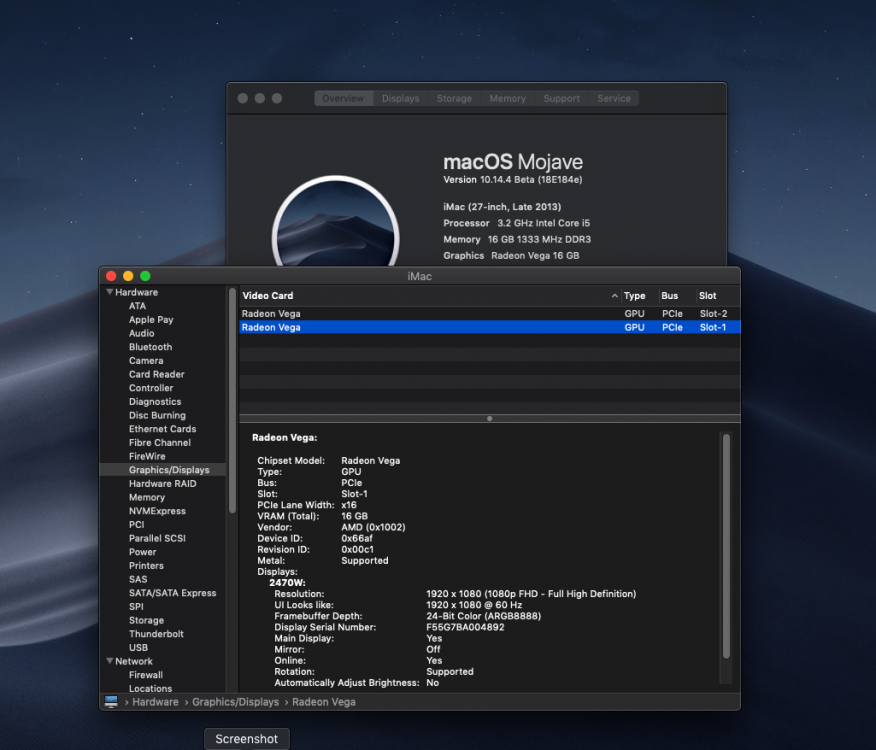The image size is (876, 750).
Task: Select Memory in the System Information sidebar
Action: [x=147, y=497]
